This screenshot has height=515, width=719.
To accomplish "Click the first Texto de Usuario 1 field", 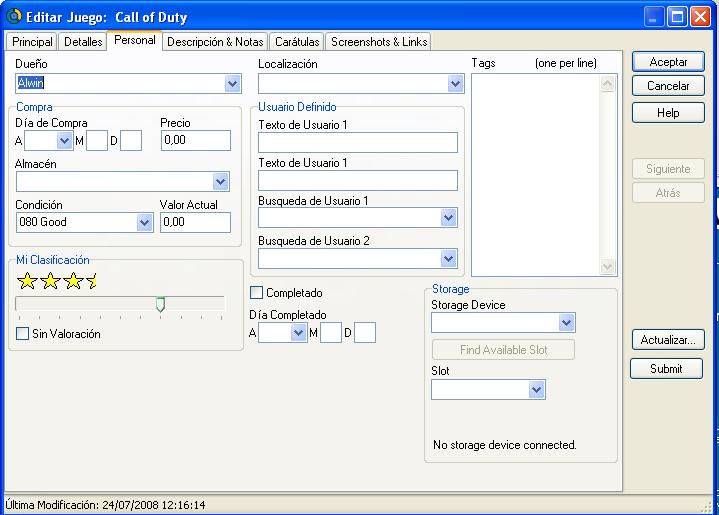I will (358, 143).
